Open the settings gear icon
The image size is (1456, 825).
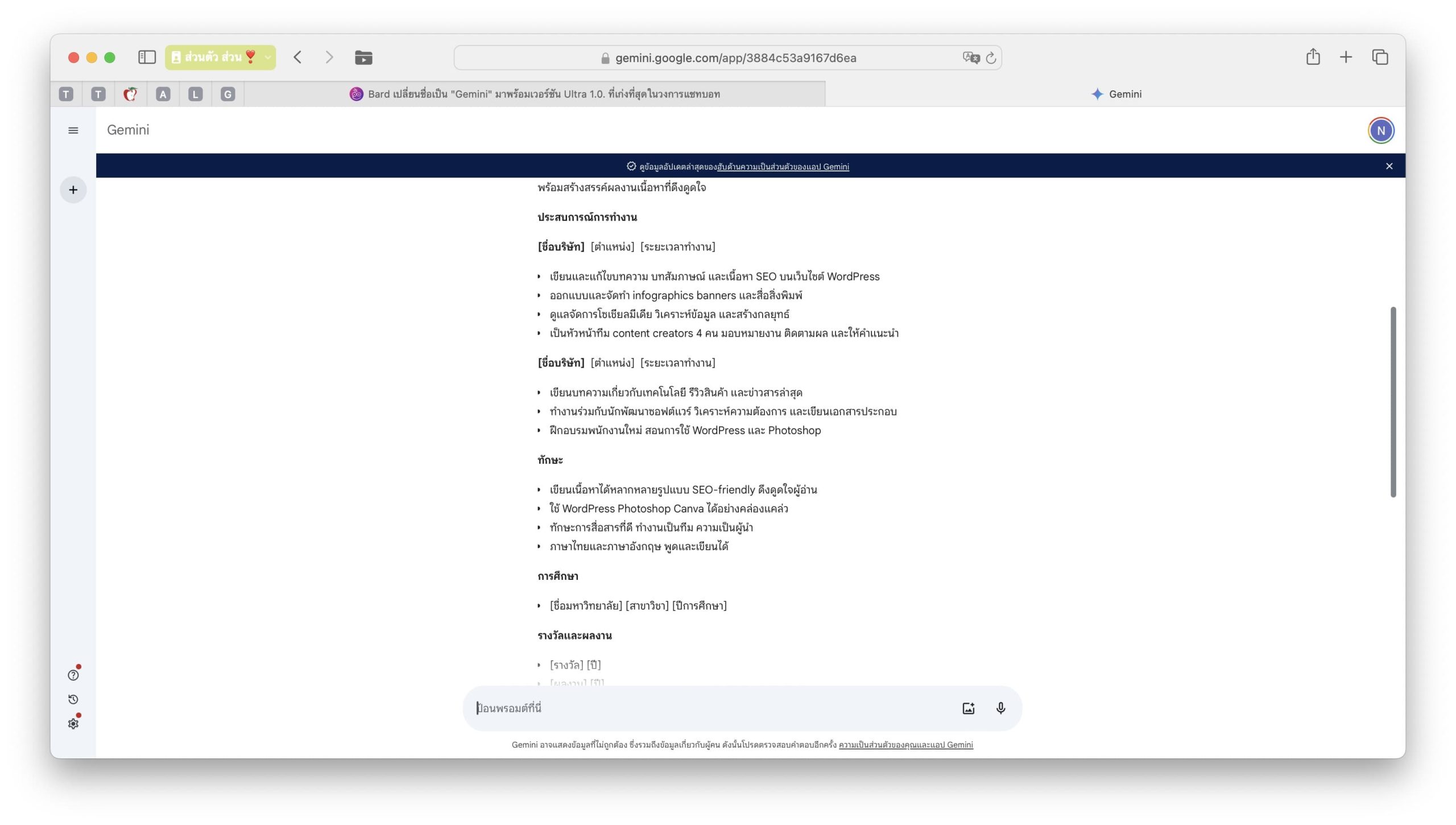tap(73, 724)
